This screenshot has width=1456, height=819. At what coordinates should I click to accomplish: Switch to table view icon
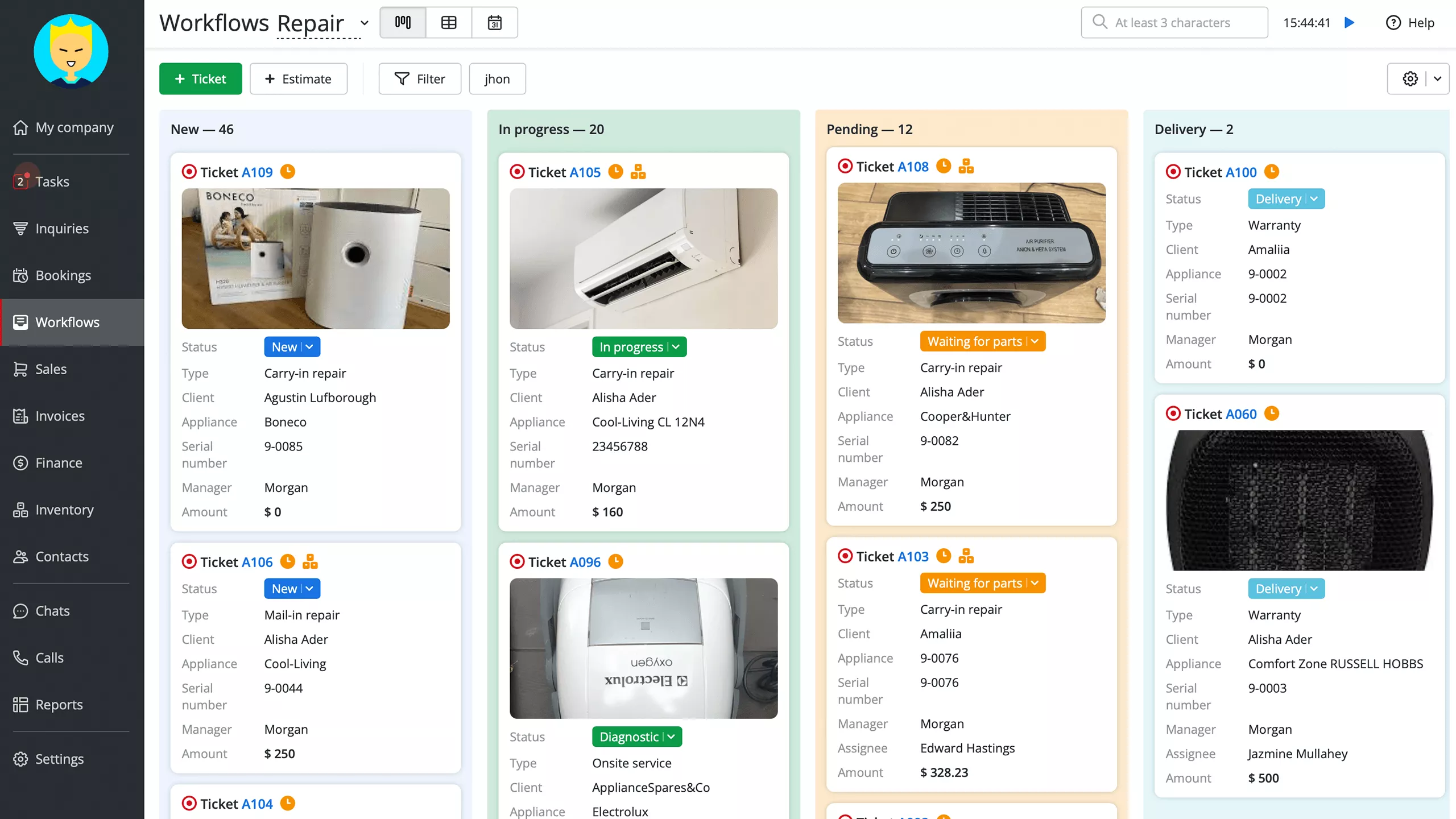449,23
